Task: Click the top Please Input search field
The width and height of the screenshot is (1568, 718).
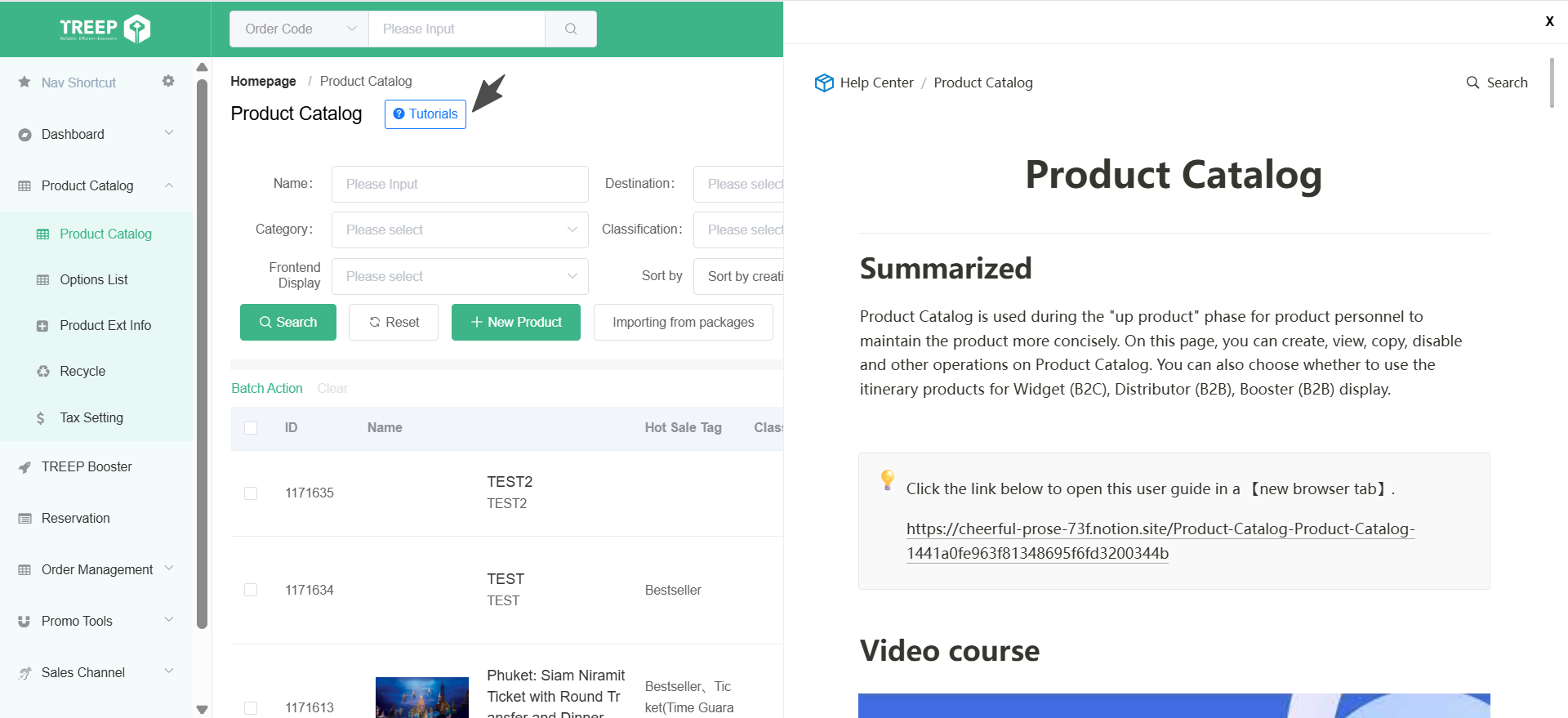Action: [x=457, y=29]
